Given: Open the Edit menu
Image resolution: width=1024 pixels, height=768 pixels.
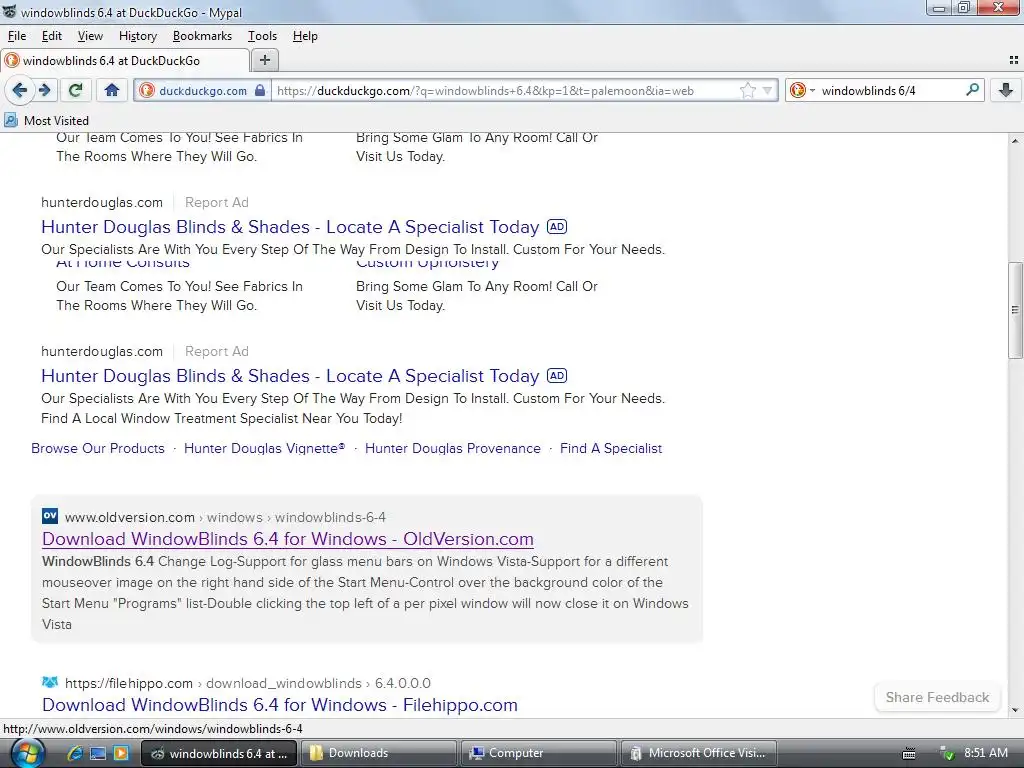Looking at the screenshot, I should coord(52,36).
